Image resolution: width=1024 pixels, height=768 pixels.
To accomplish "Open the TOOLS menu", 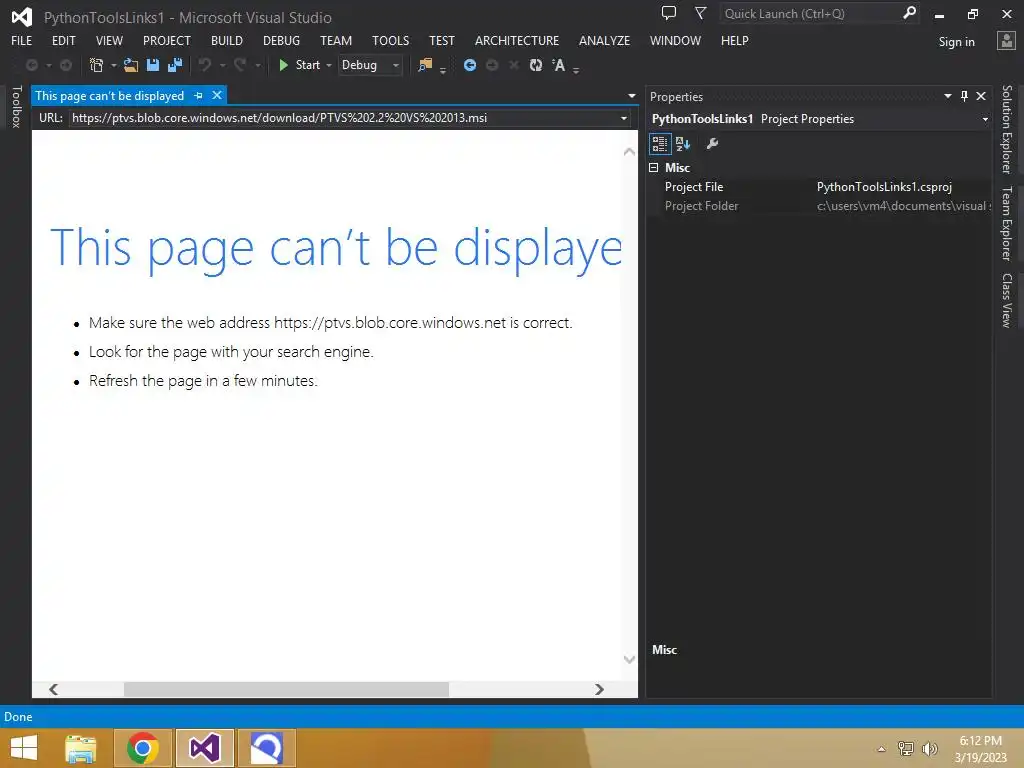I will click(x=391, y=40).
